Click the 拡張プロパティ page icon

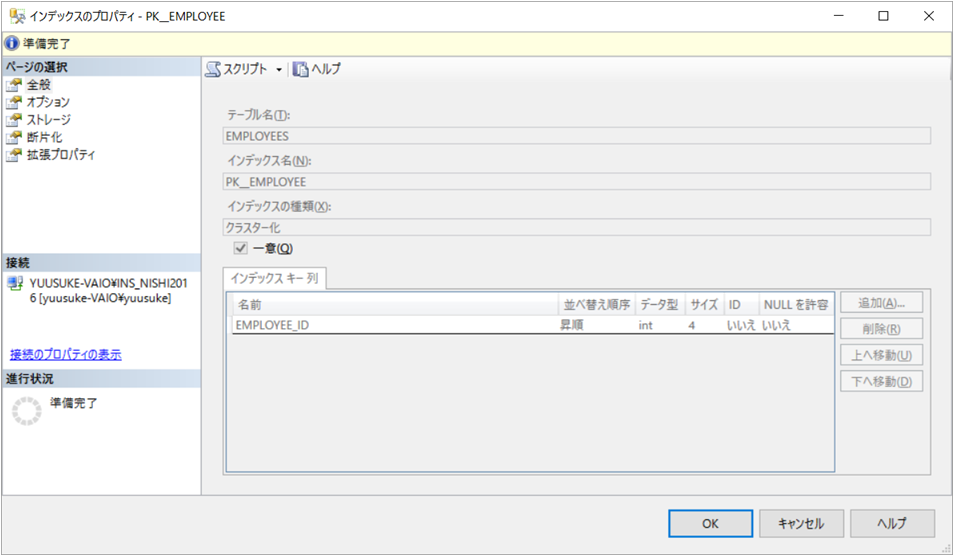(14, 155)
